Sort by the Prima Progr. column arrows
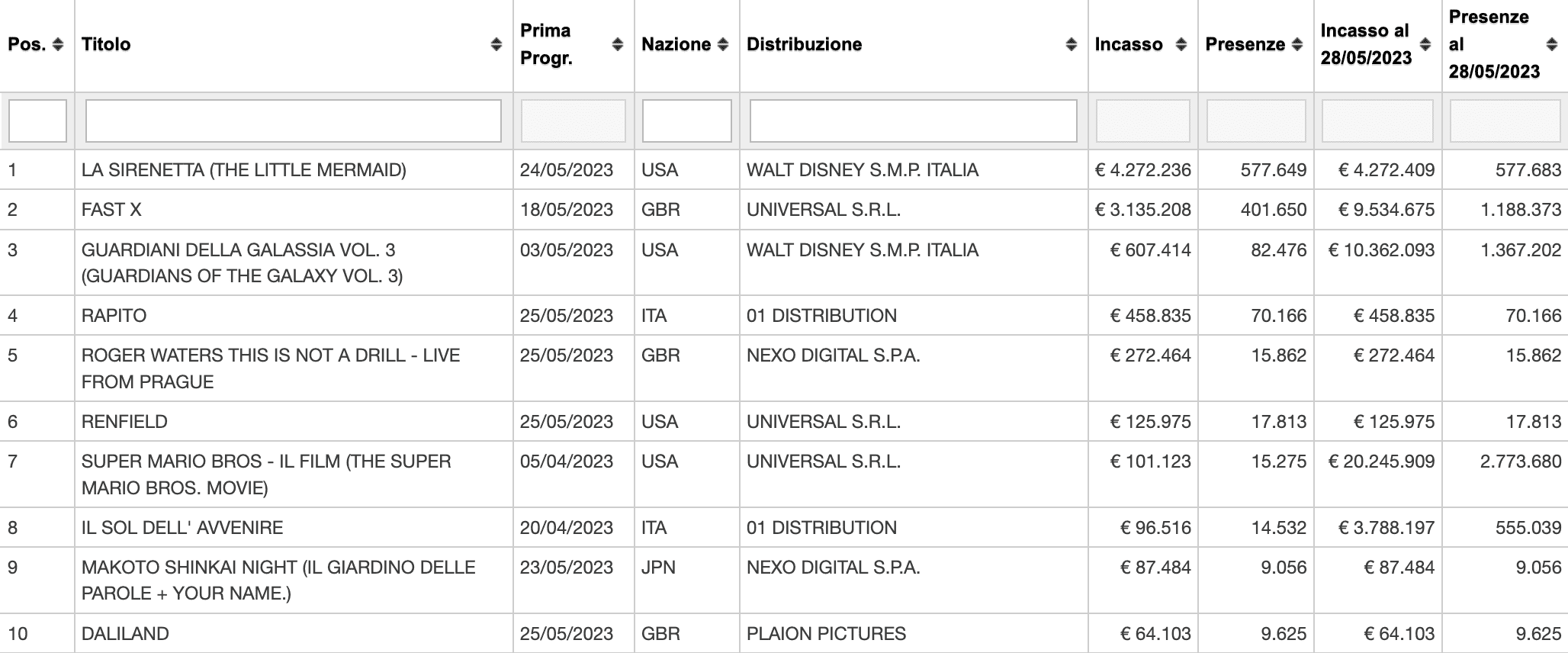 tap(618, 44)
